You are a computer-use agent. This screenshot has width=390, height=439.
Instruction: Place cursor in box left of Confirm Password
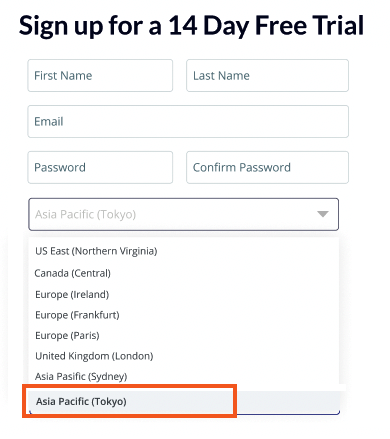click(100, 167)
